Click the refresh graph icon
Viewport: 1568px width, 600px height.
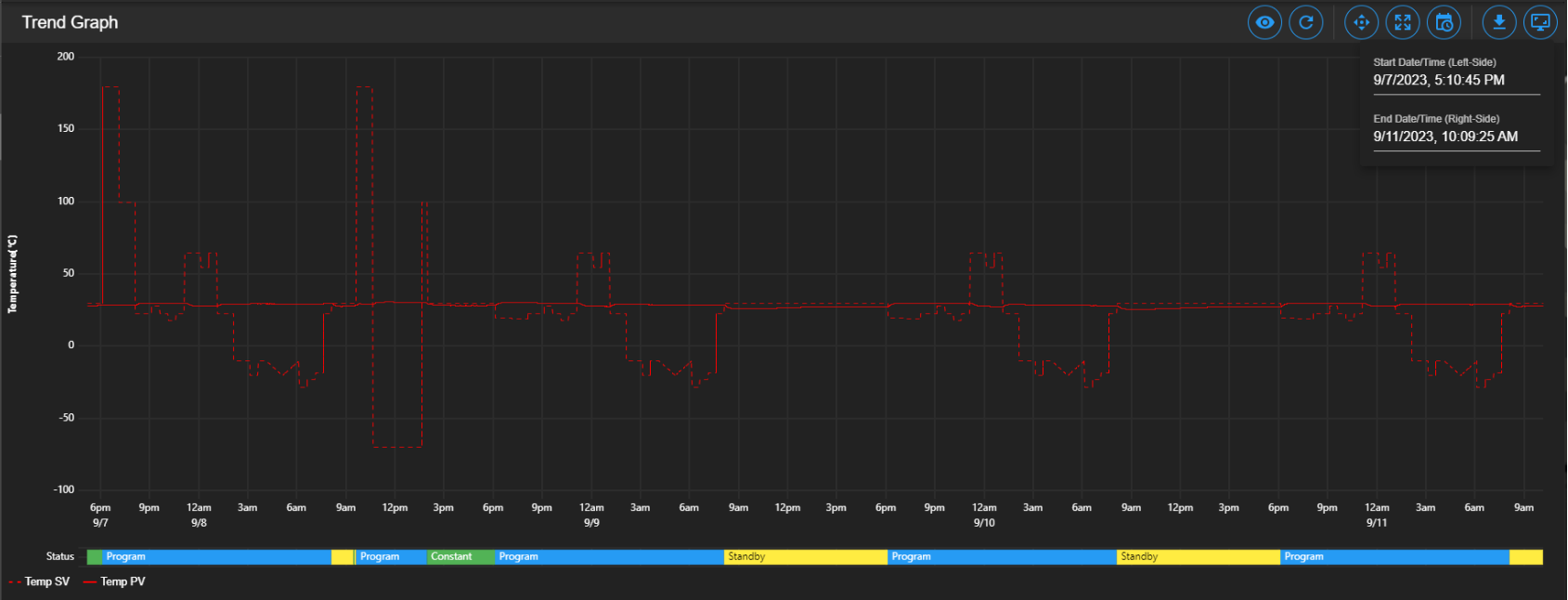pos(1306,22)
